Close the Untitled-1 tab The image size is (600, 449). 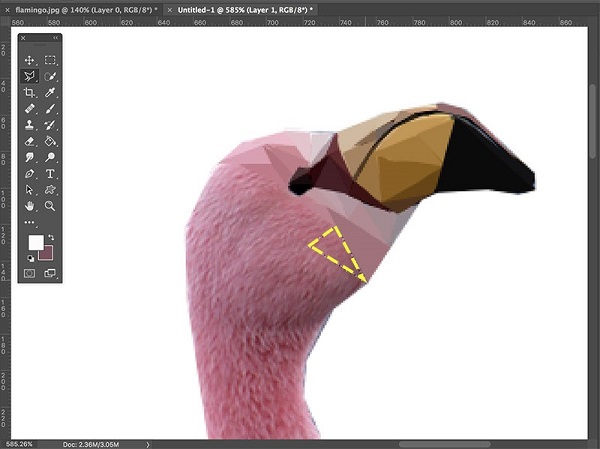(170, 10)
